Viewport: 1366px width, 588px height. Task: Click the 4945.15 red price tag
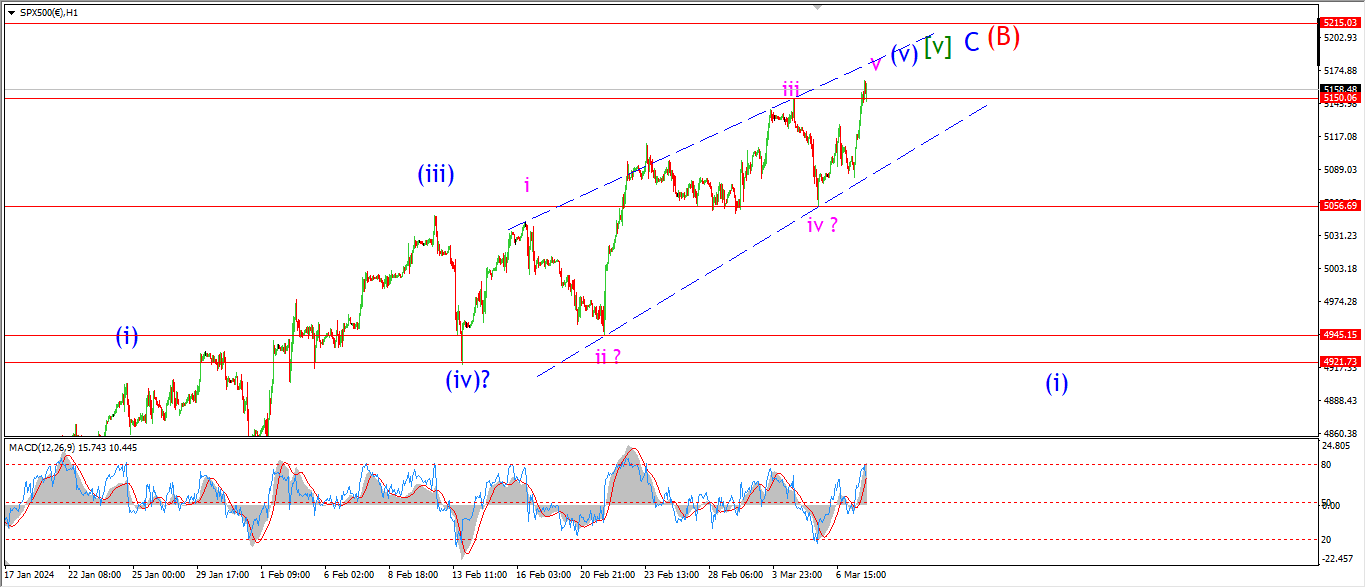(x=1341, y=335)
